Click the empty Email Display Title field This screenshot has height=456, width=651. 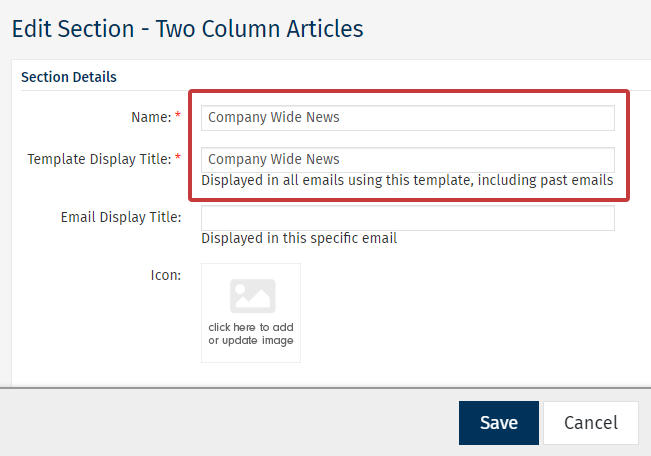(x=407, y=218)
